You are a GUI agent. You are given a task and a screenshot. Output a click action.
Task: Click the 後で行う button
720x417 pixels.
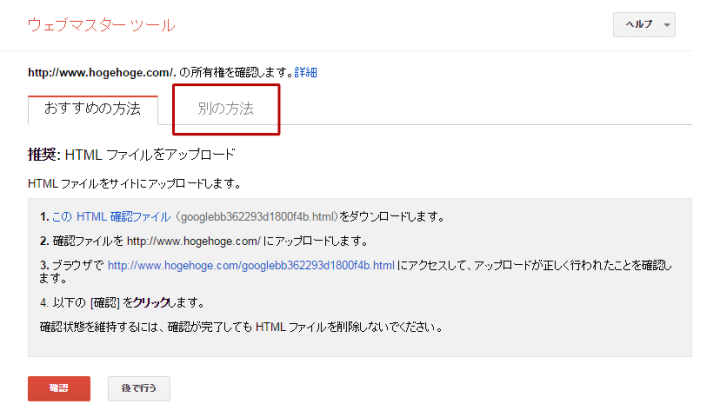(138, 388)
